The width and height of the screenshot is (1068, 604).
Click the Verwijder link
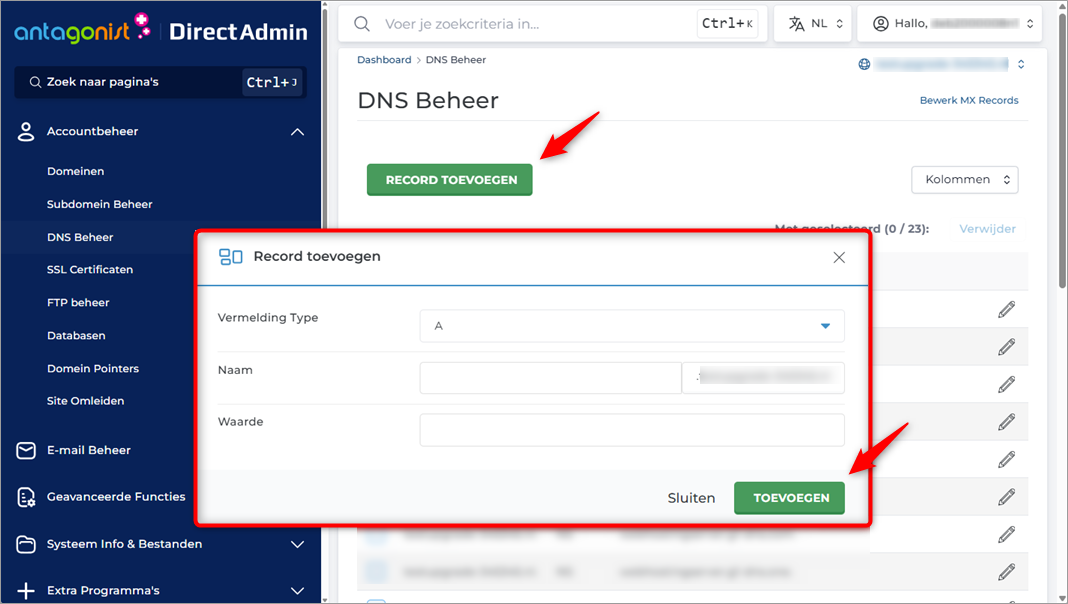988,229
